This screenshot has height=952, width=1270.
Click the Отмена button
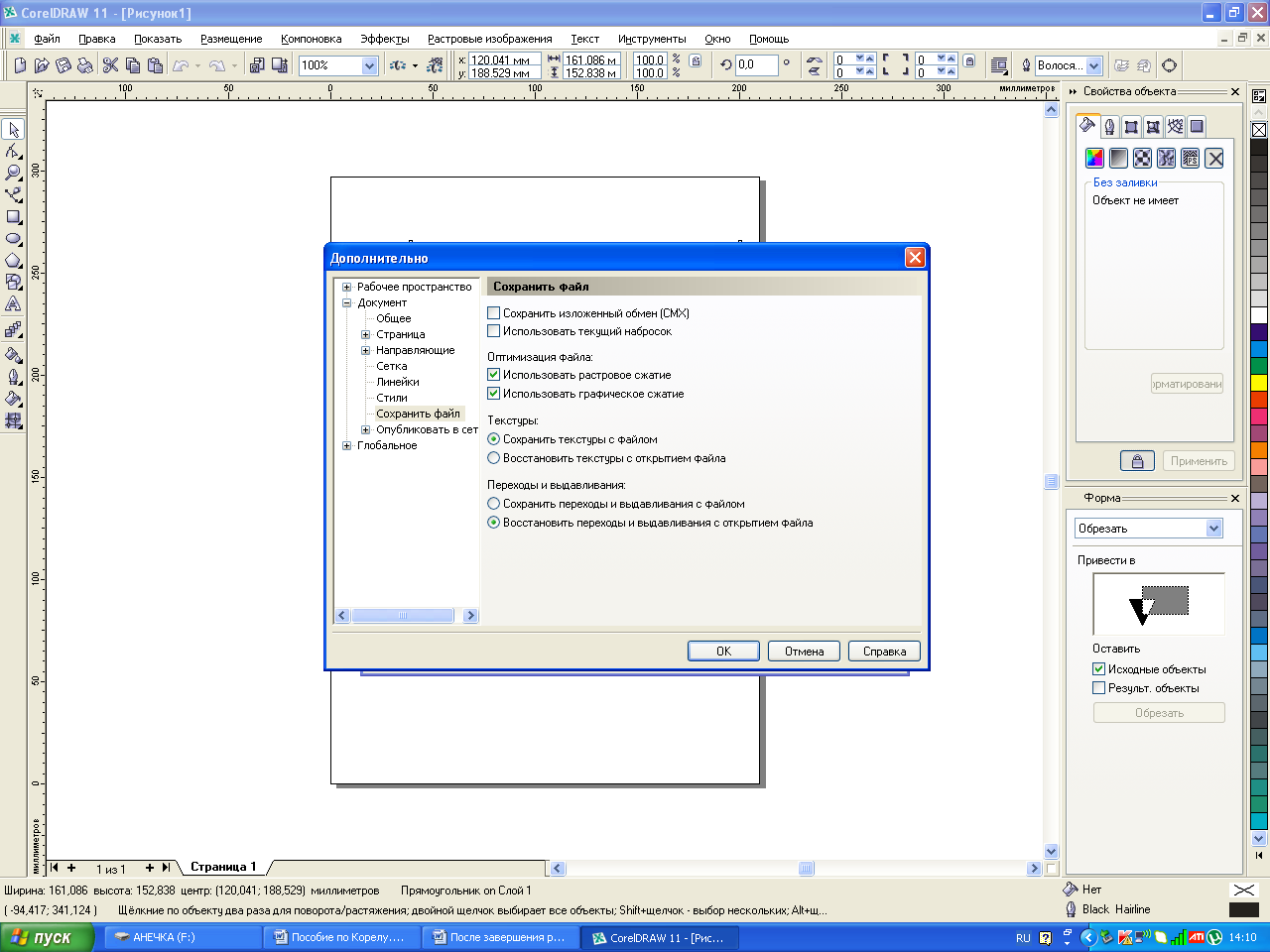pos(804,652)
